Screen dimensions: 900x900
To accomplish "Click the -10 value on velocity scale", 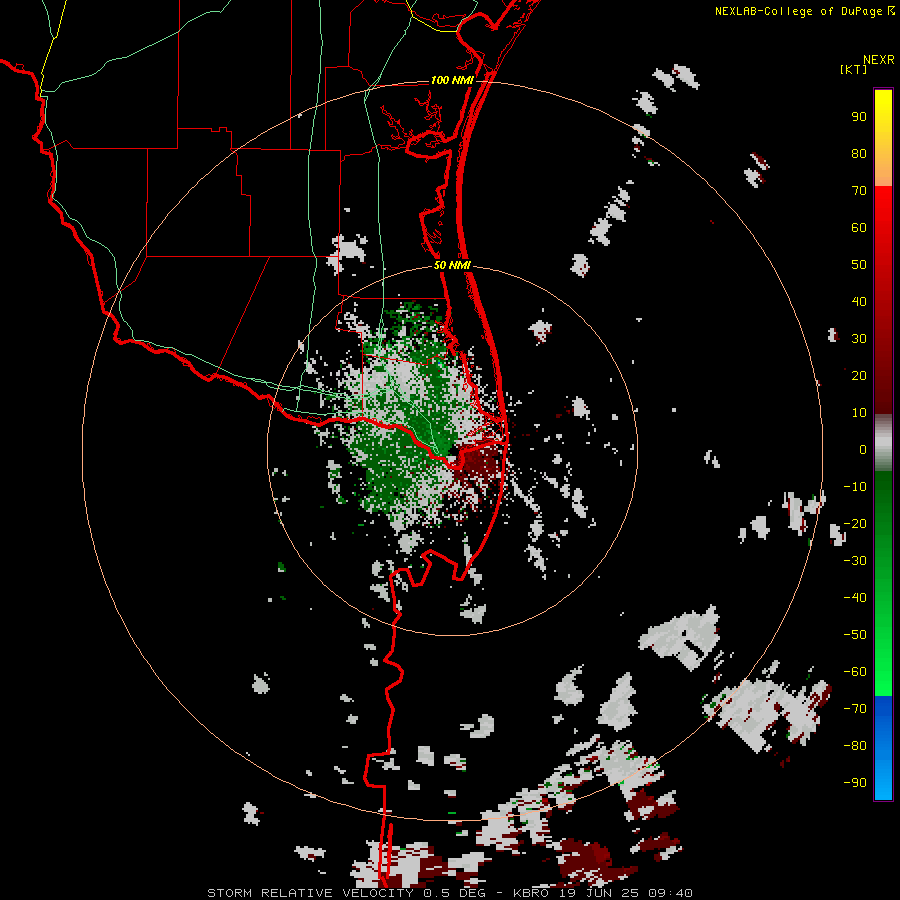I will [x=855, y=487].
